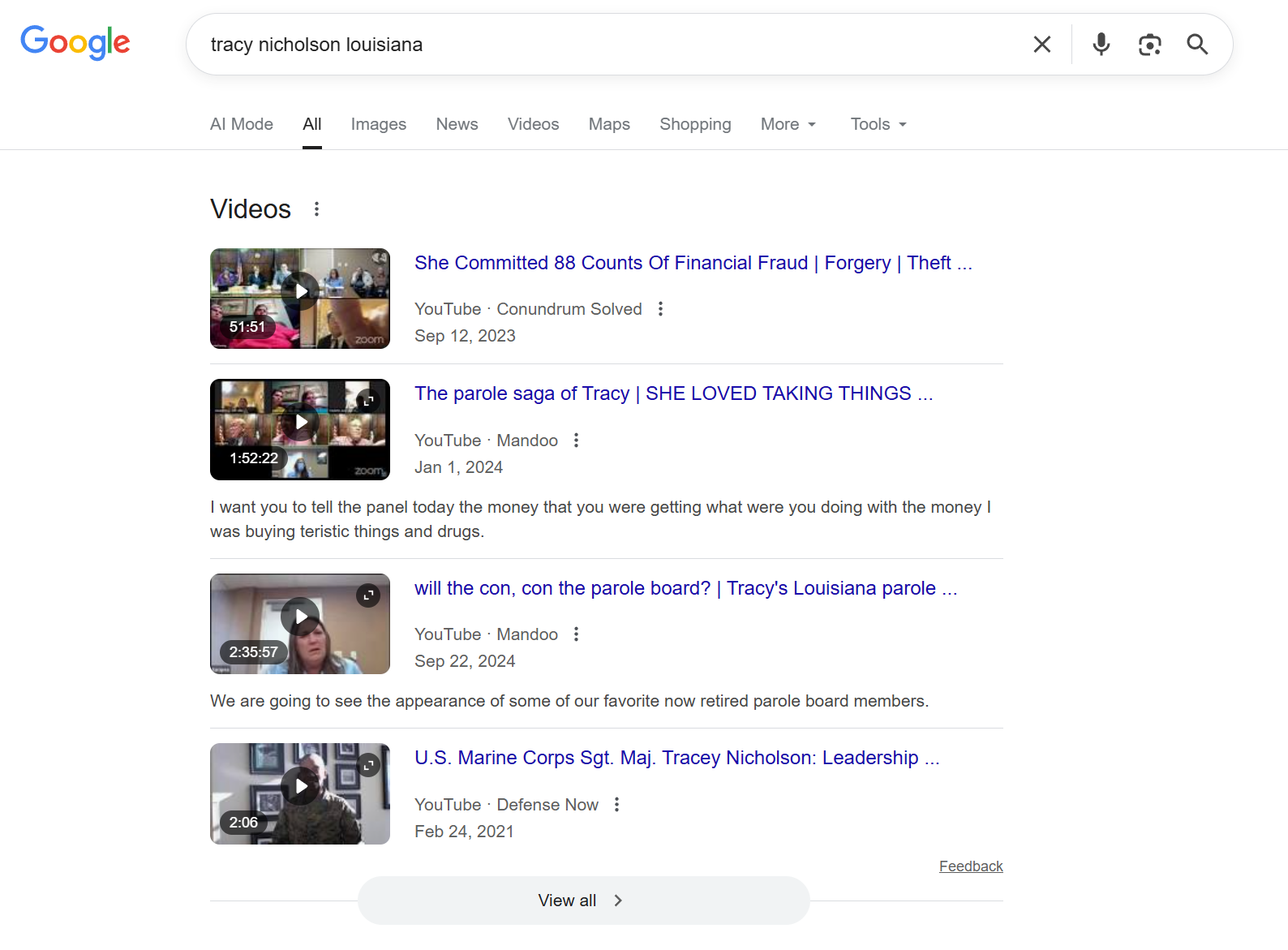Play the 1:52:22 parole saga video
The width and height of the screenshot is (1288, 950).
(300, 429)
